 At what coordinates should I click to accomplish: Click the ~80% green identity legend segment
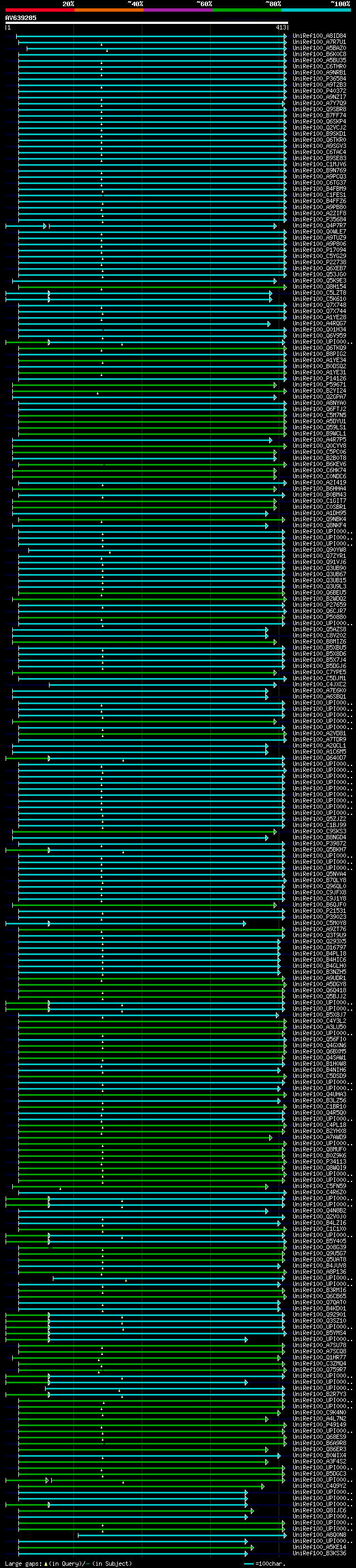247,10
